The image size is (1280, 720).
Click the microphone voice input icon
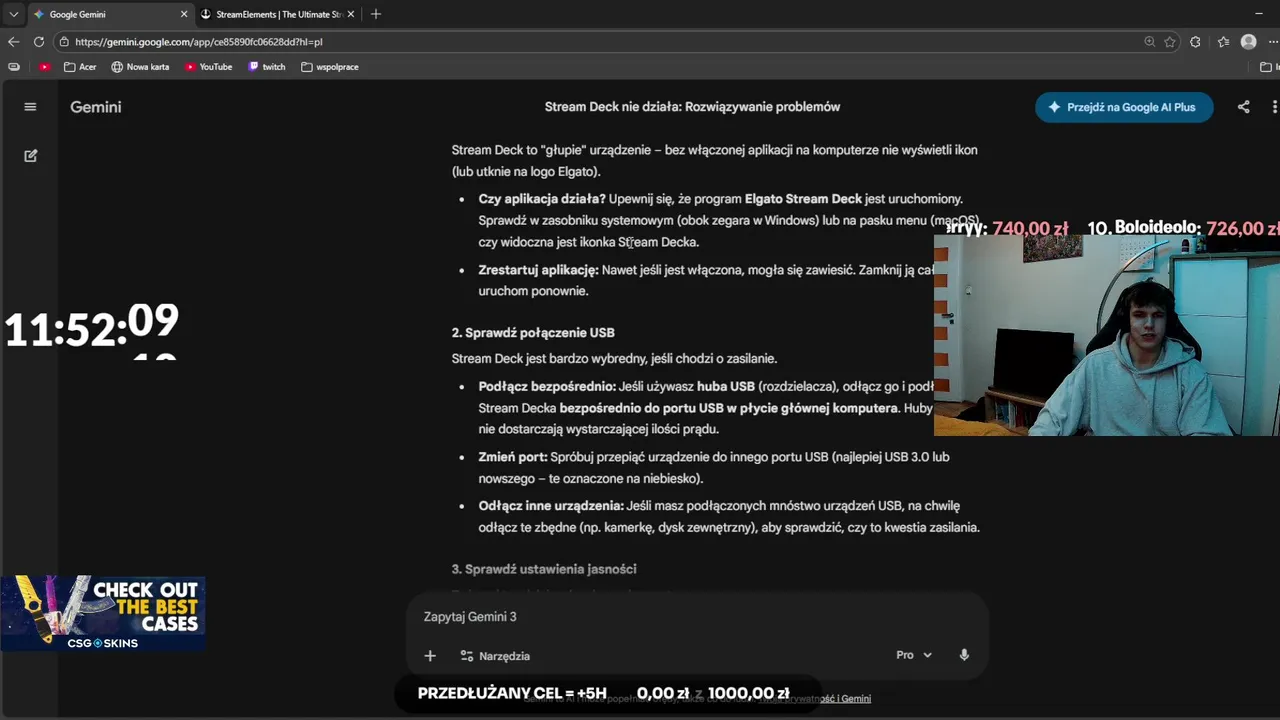[x=964, y=655]
